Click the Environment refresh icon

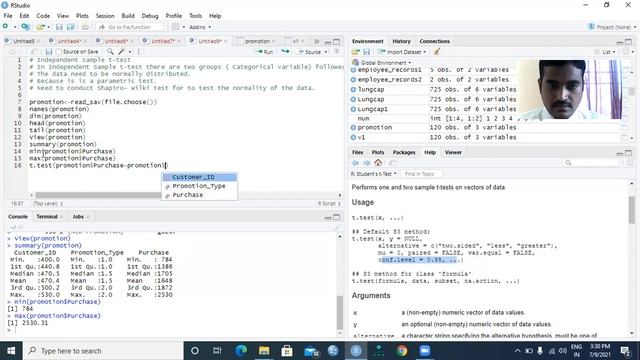pyautogui.click(x=626, y=52)
